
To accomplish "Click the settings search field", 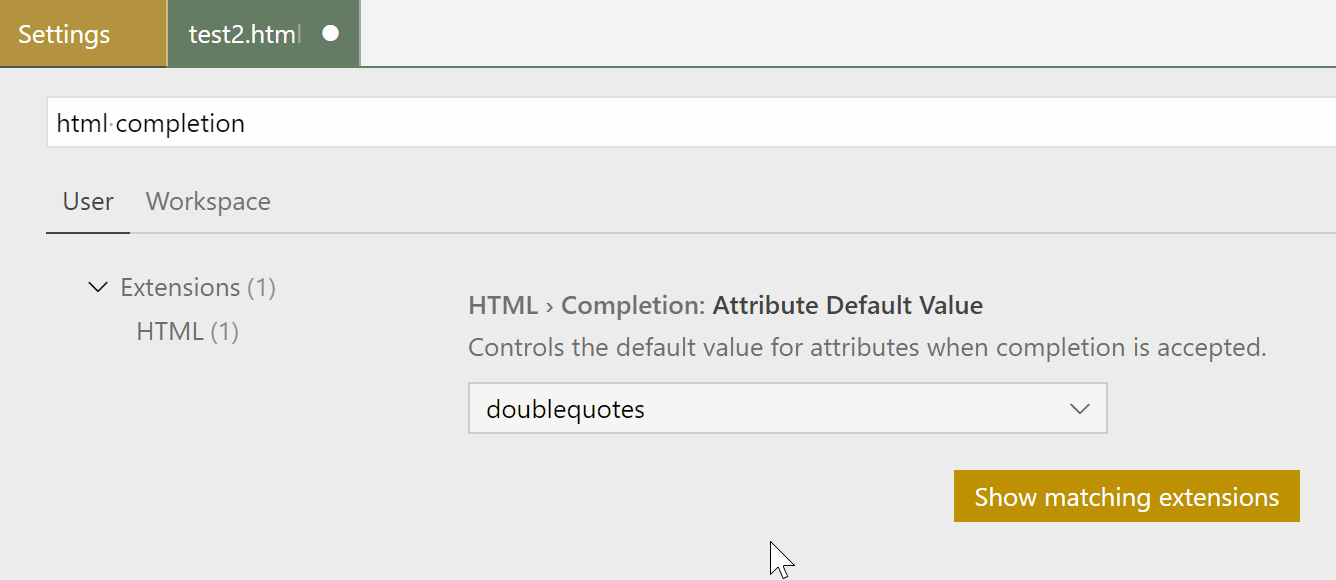I will pyautogui.click(x=690, y=122).
